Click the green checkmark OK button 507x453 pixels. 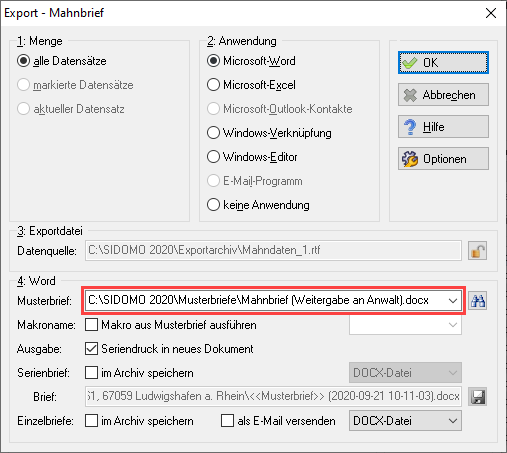coord(443,63)
